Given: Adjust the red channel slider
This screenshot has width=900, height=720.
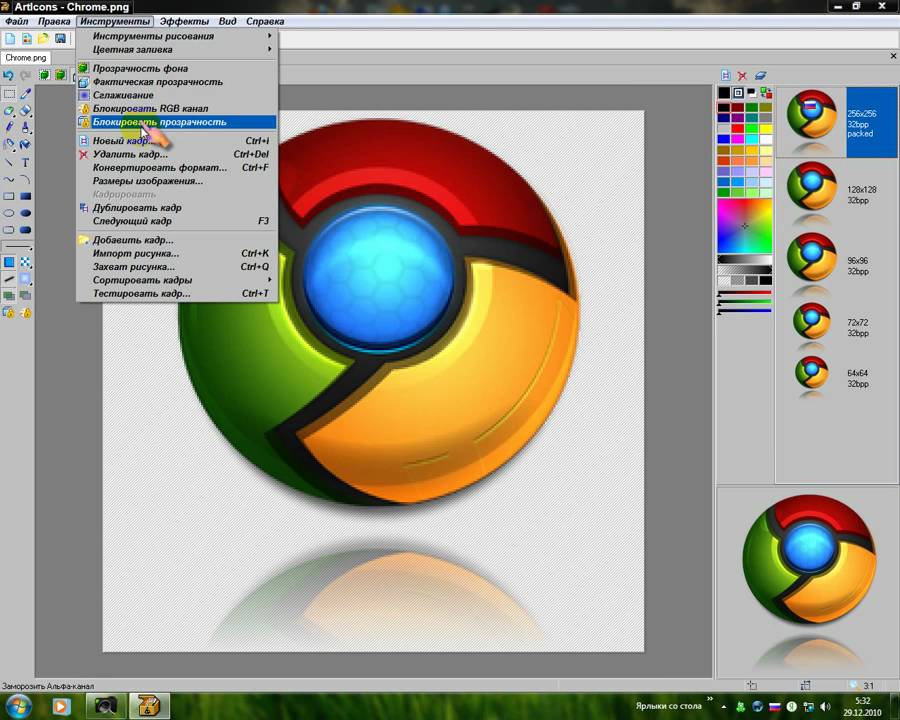Looking at the screenshot, I should pos(744,294).
